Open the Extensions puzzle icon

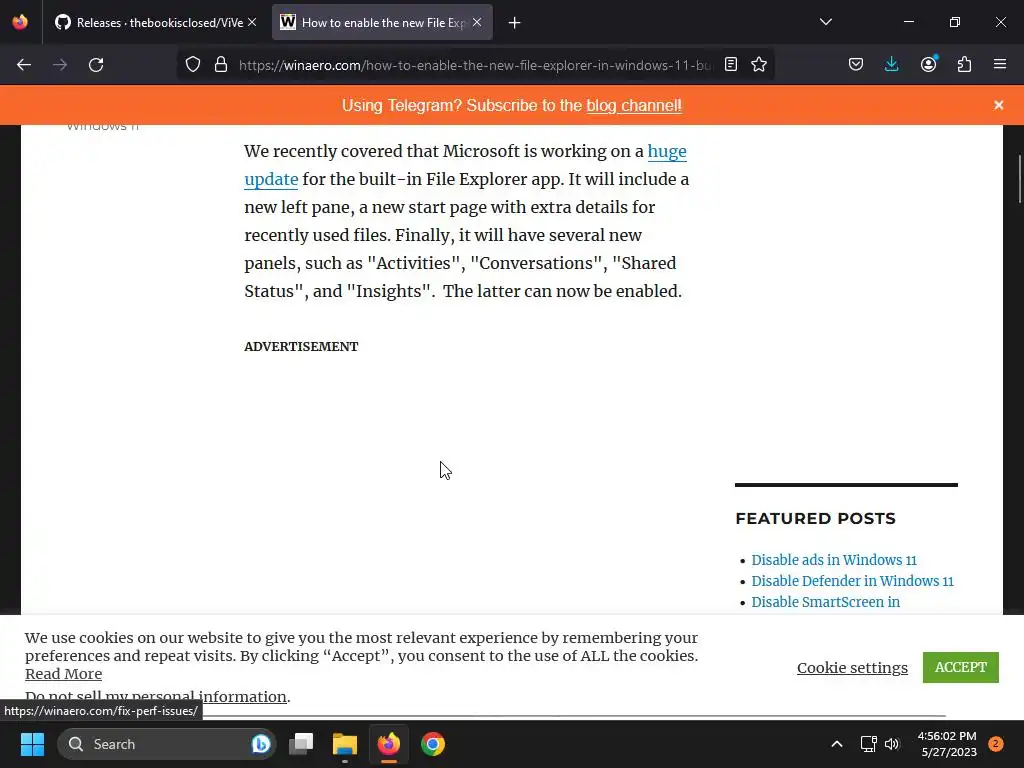(964, 65)
